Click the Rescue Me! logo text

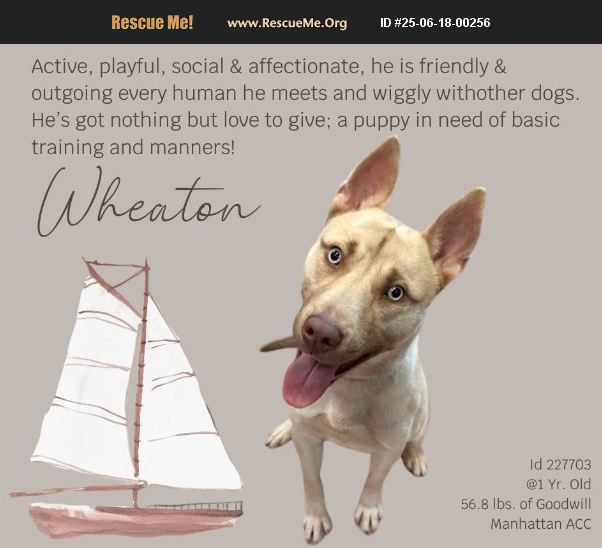152,22
